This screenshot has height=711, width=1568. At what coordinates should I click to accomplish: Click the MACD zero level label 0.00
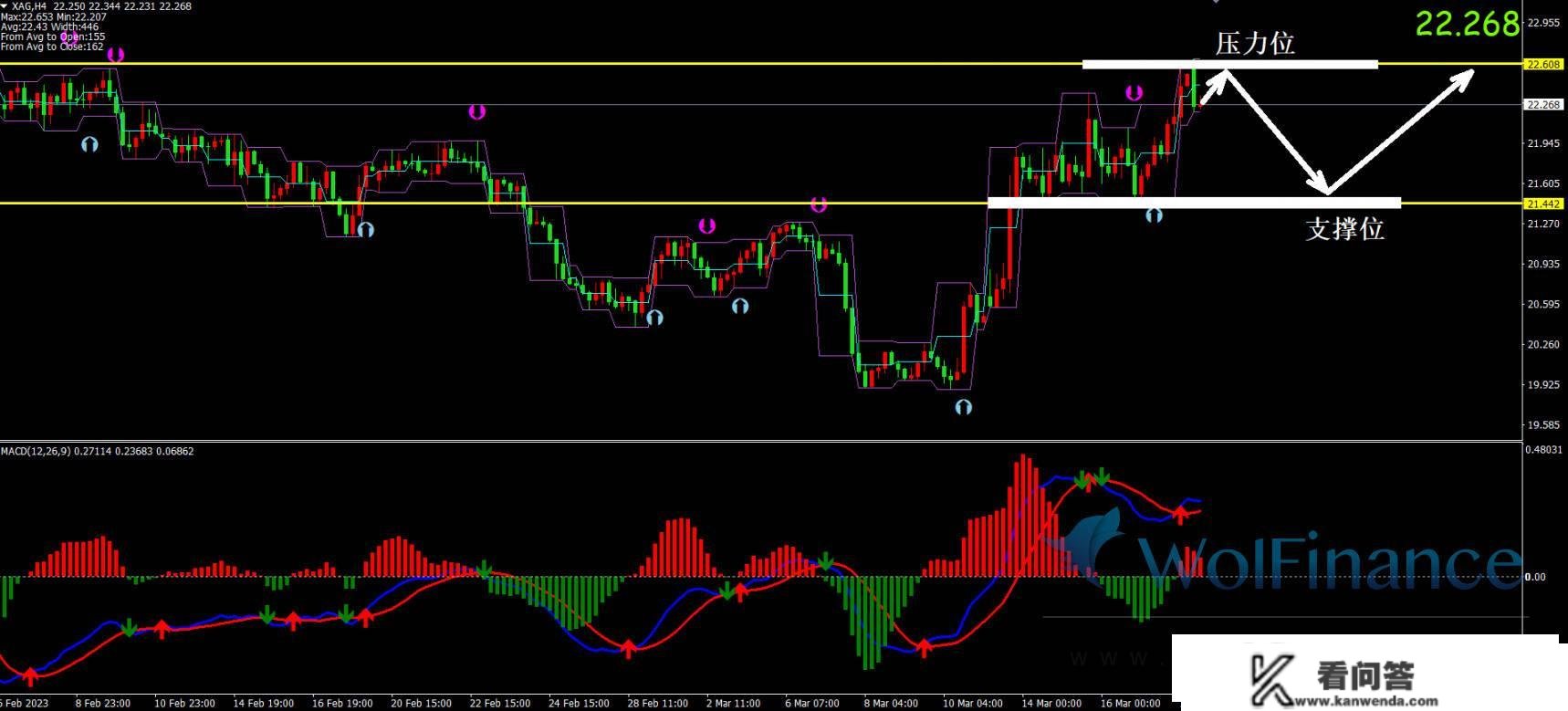pyautogui.click(x=1535, y=577)
